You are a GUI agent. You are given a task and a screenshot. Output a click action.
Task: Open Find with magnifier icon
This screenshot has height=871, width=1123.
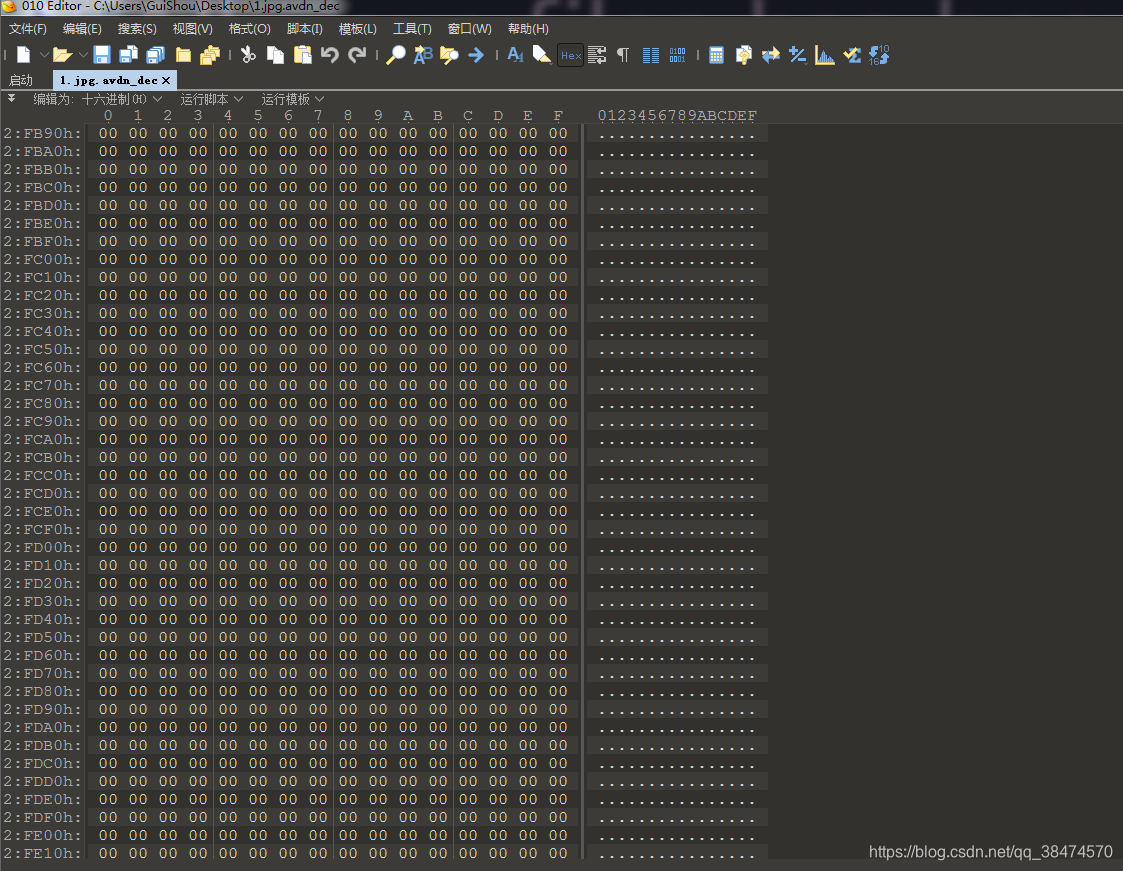tap(395, 55)
